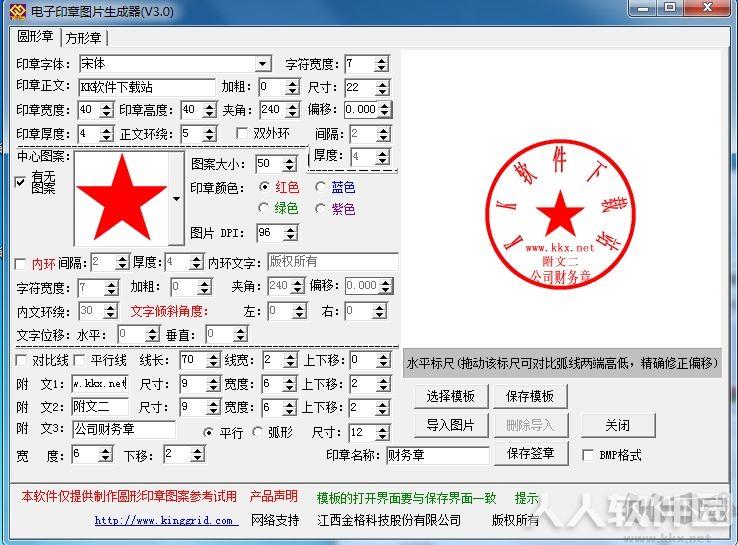Select 红色 stamp color

265,187
